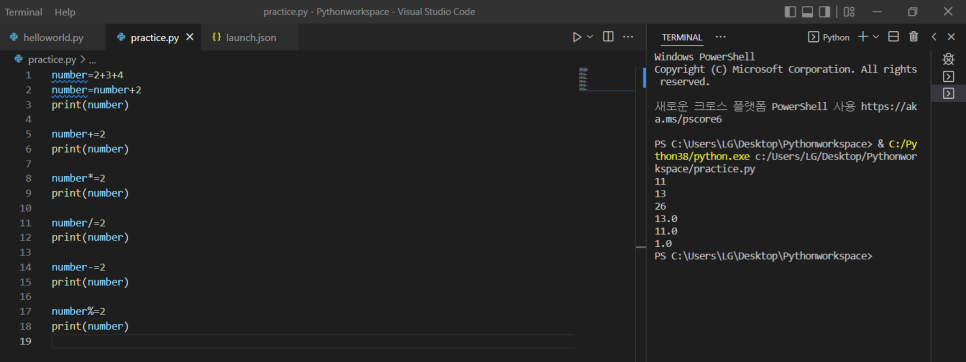Screen dimensions: 966x362
Task: Open the panel's ellipsis views menu next to TERMINAL
Action: pos(721,37)
